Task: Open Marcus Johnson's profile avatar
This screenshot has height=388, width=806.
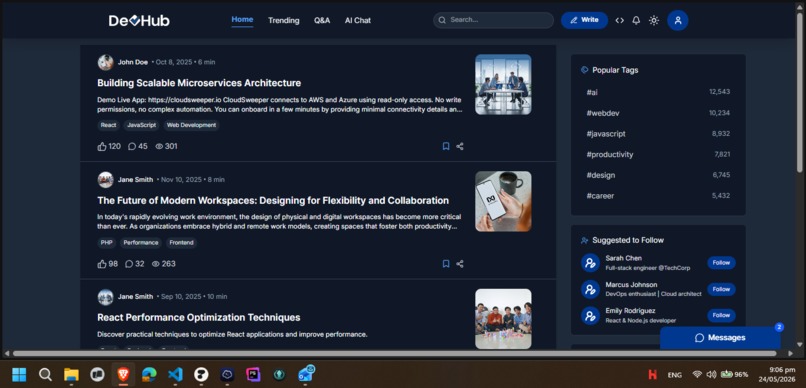Action: pos(590,289)
